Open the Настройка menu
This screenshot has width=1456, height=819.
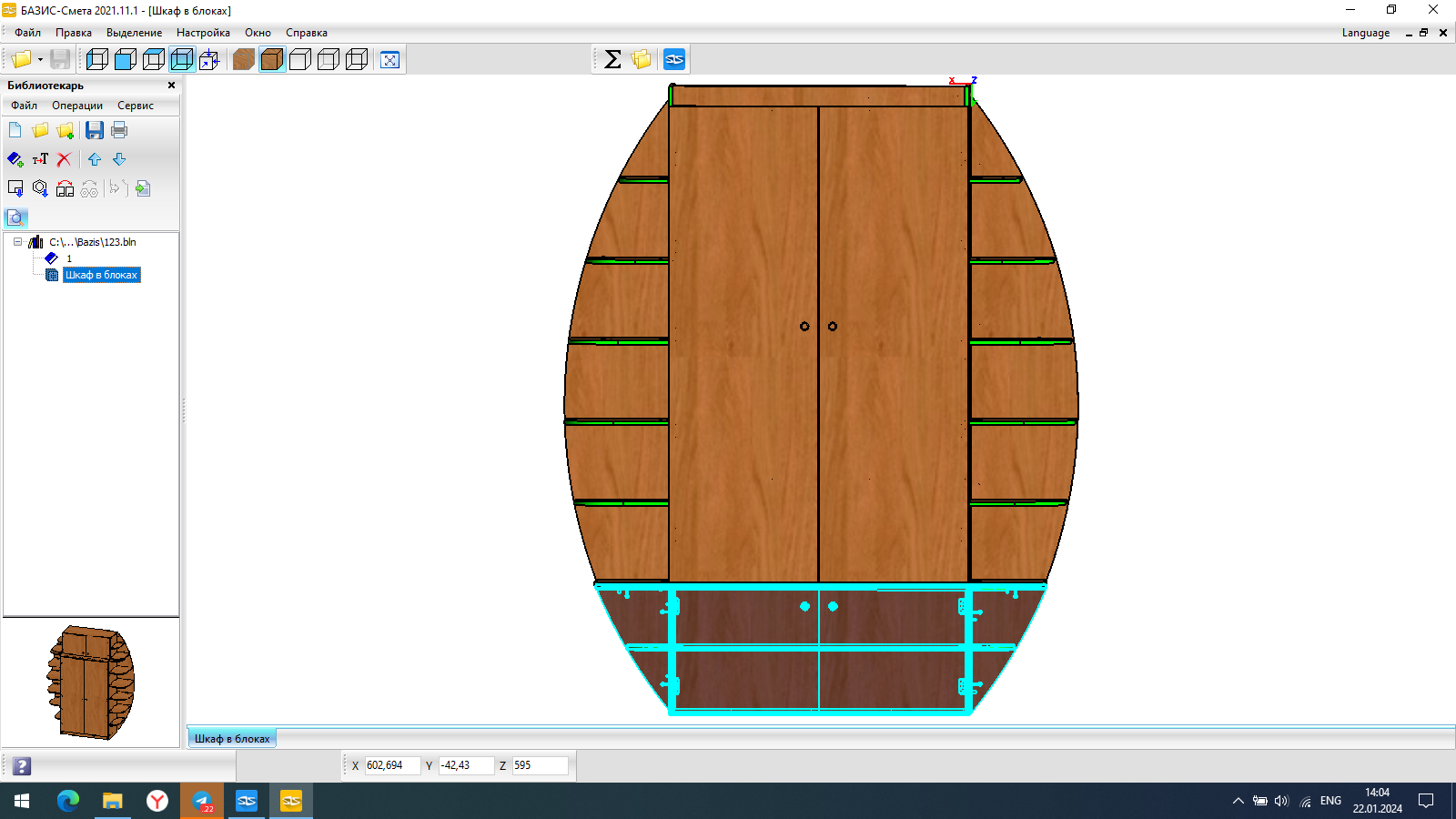point(203,33)
